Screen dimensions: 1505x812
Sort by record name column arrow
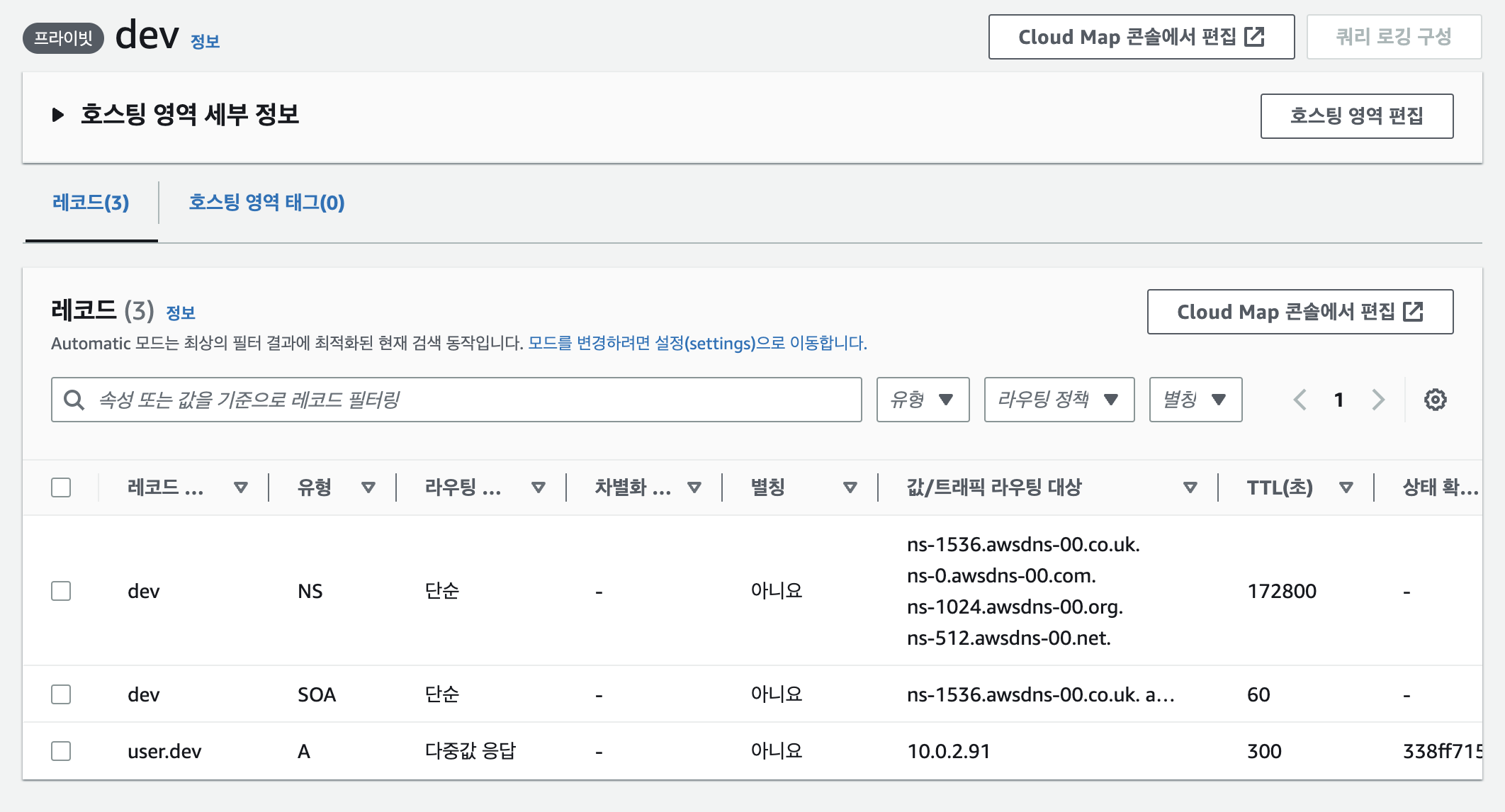(241, 487)
